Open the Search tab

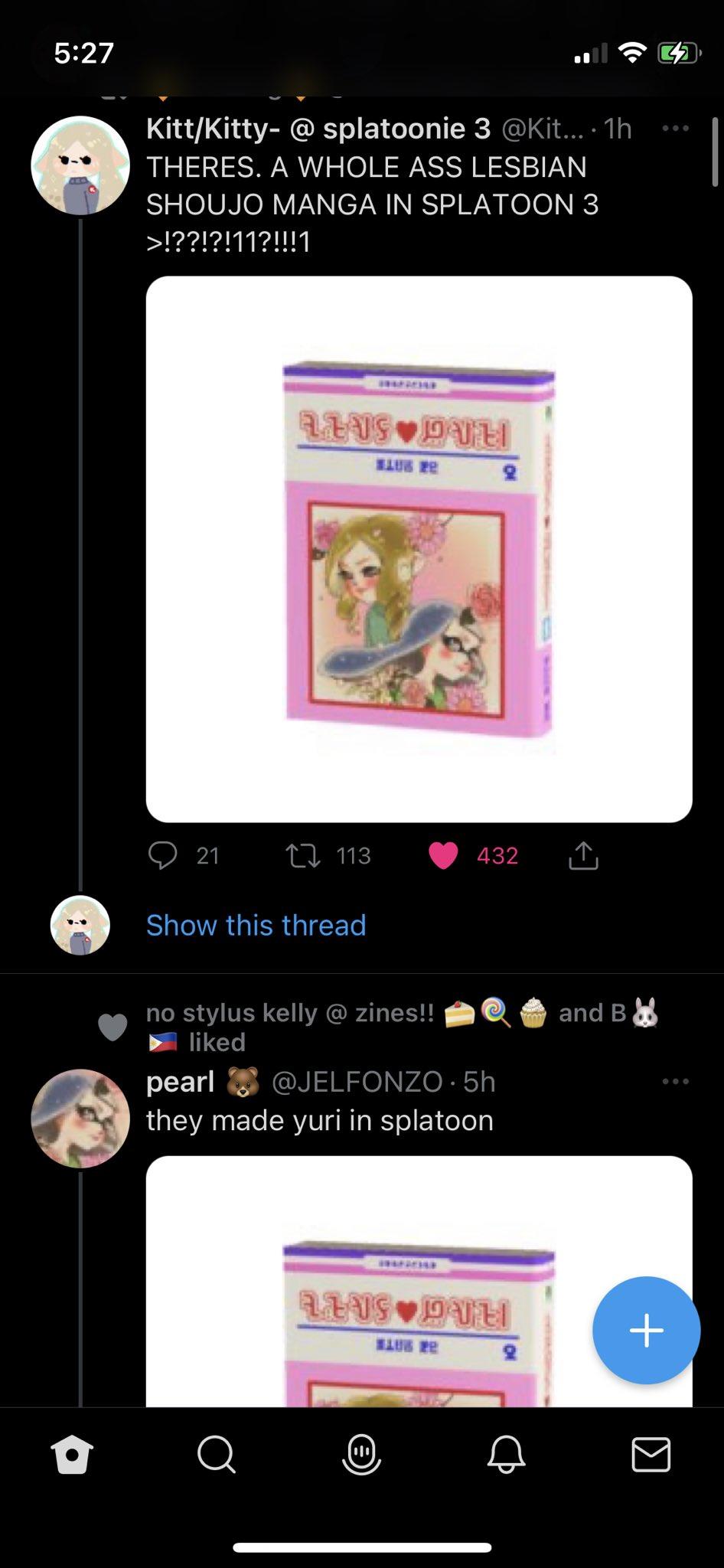[x=217, y=1454]
